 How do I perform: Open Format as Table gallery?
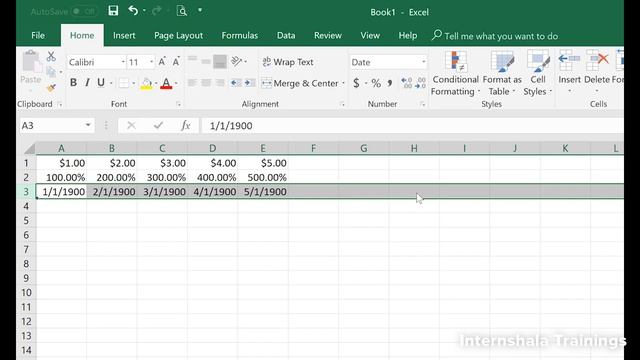pyautogui.click(x=502, y=73)
